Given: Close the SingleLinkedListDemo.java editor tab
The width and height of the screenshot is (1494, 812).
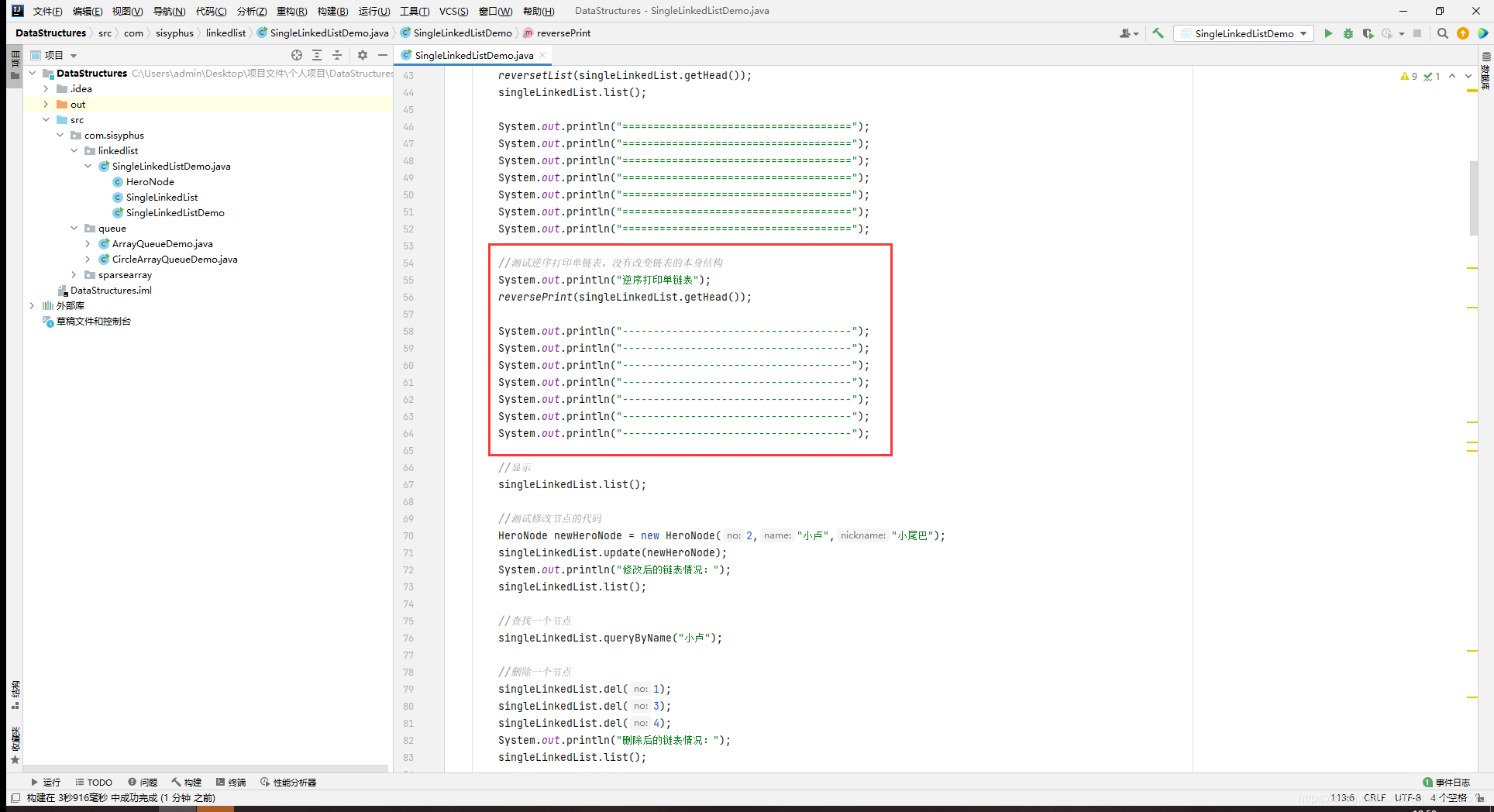Looking at the screenshot, I should [542, 55].
